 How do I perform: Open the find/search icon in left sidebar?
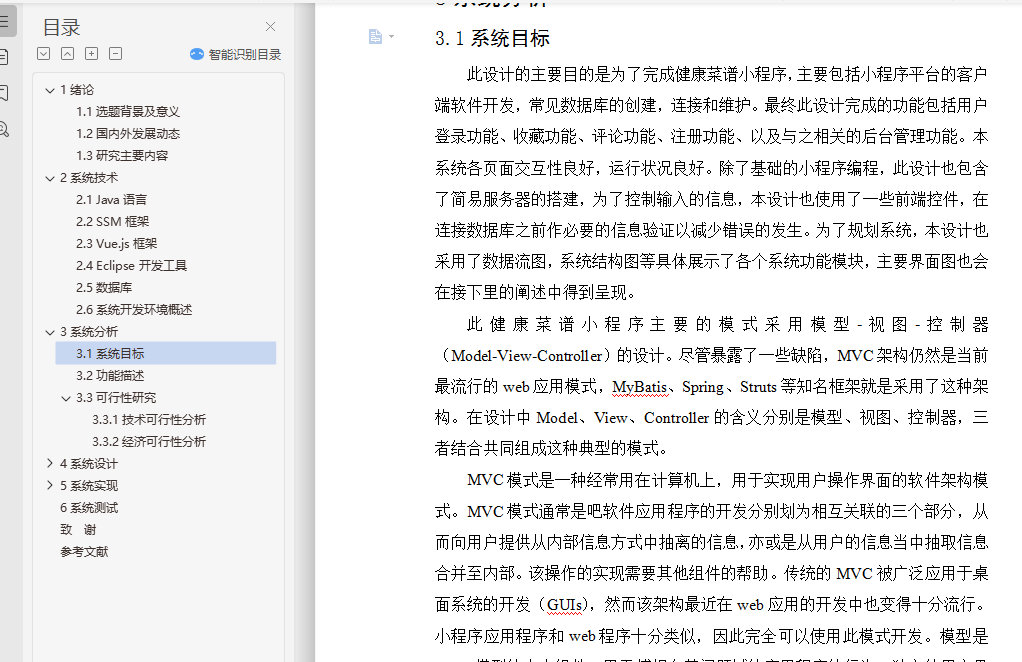pyautogui.click(x=4, y=129)
